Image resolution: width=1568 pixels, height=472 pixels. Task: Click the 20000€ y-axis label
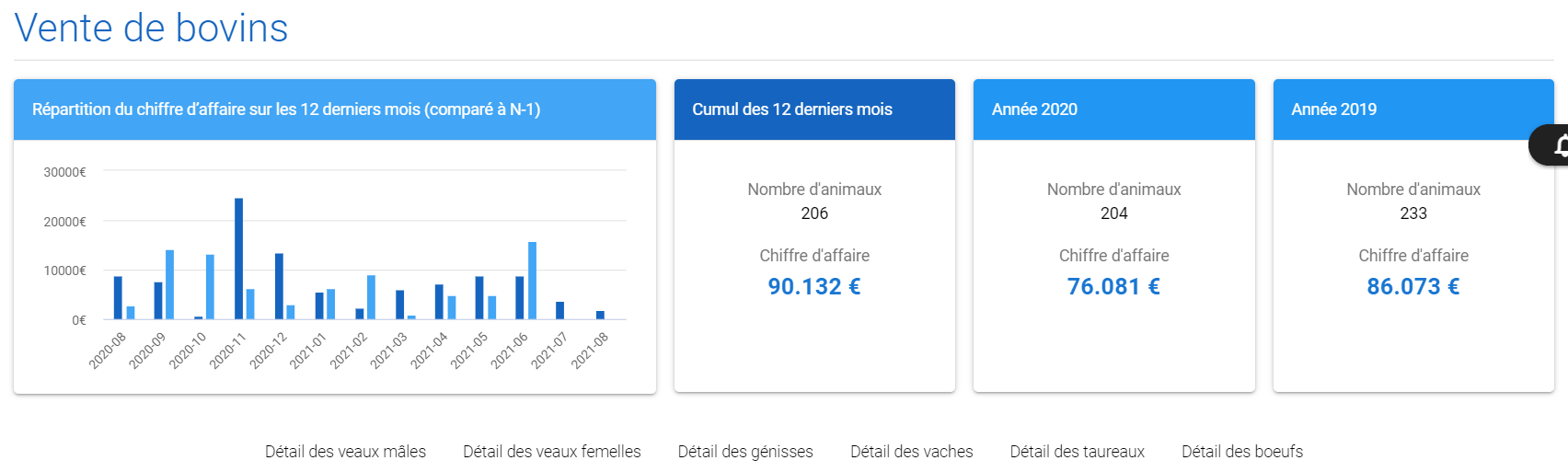[64, 222]
